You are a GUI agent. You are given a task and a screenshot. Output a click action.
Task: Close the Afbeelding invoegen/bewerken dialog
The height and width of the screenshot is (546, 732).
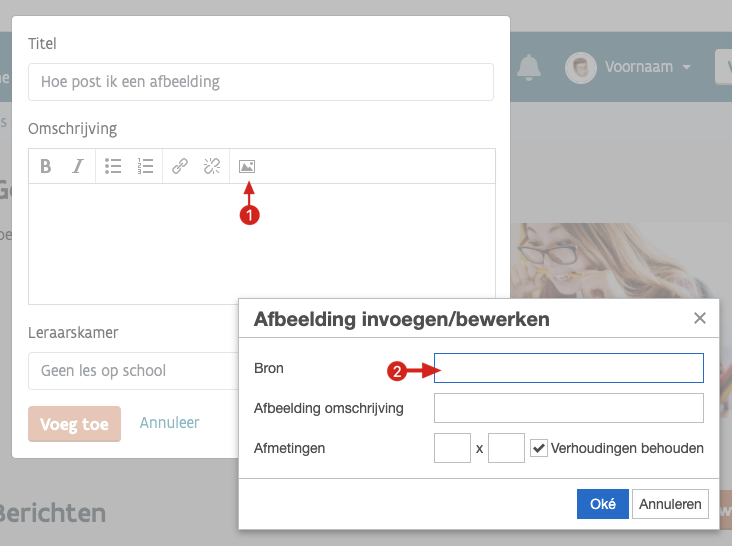point(699,318)
